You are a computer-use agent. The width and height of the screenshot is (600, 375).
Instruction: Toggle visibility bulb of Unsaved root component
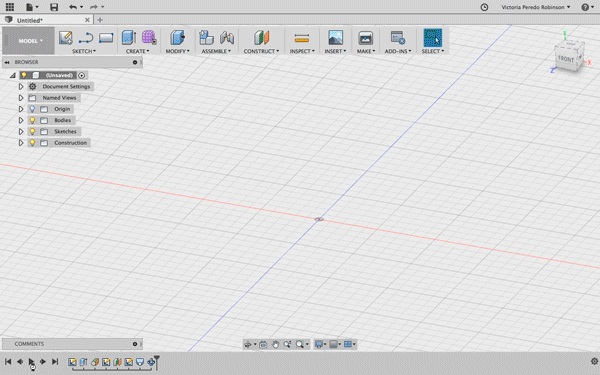24,75
